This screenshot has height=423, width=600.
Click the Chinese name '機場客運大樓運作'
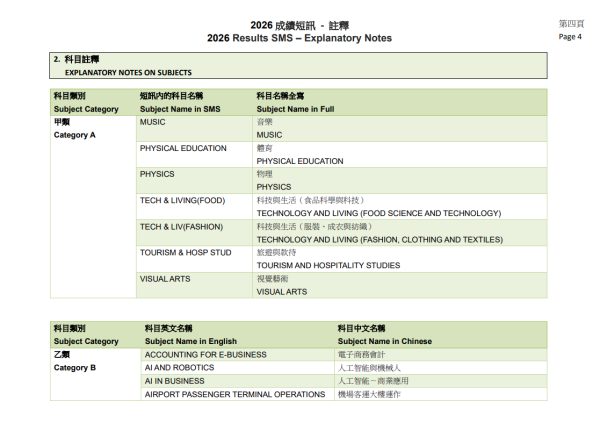point(369,394)
